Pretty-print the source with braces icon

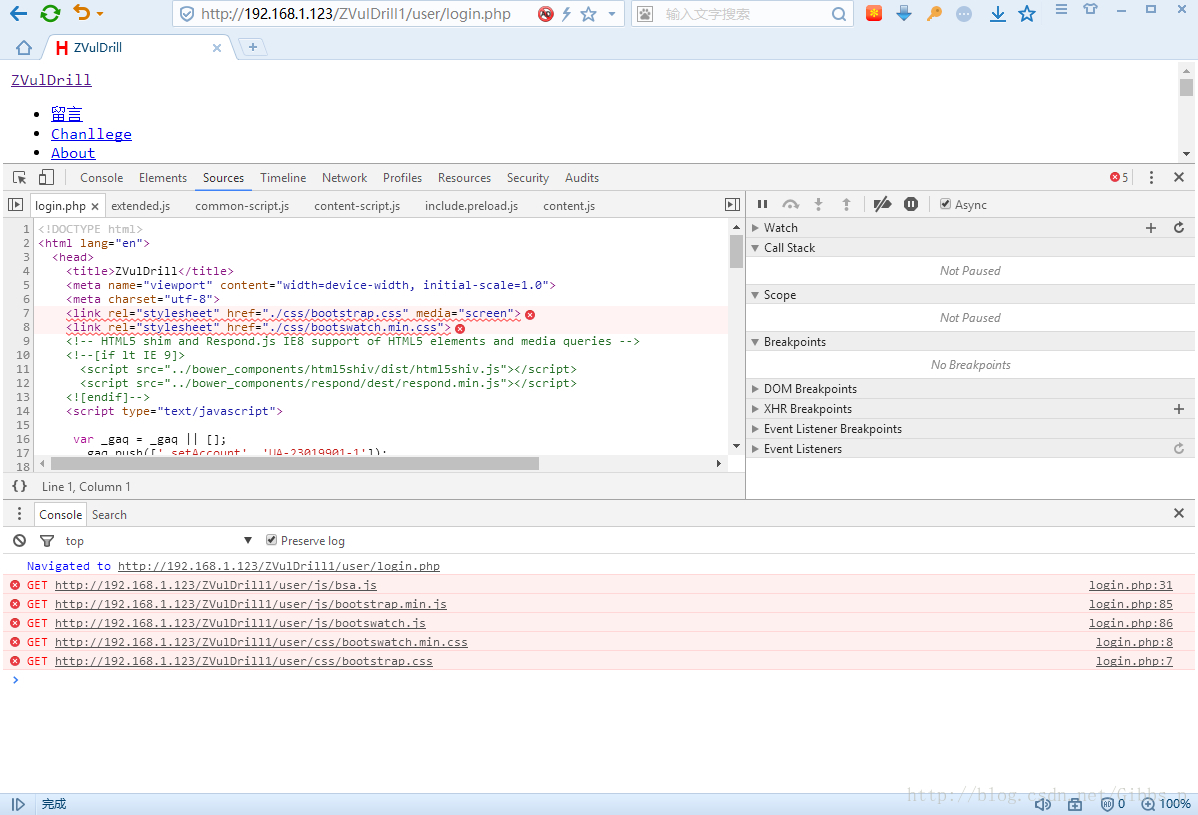click(x=20, y=486)
